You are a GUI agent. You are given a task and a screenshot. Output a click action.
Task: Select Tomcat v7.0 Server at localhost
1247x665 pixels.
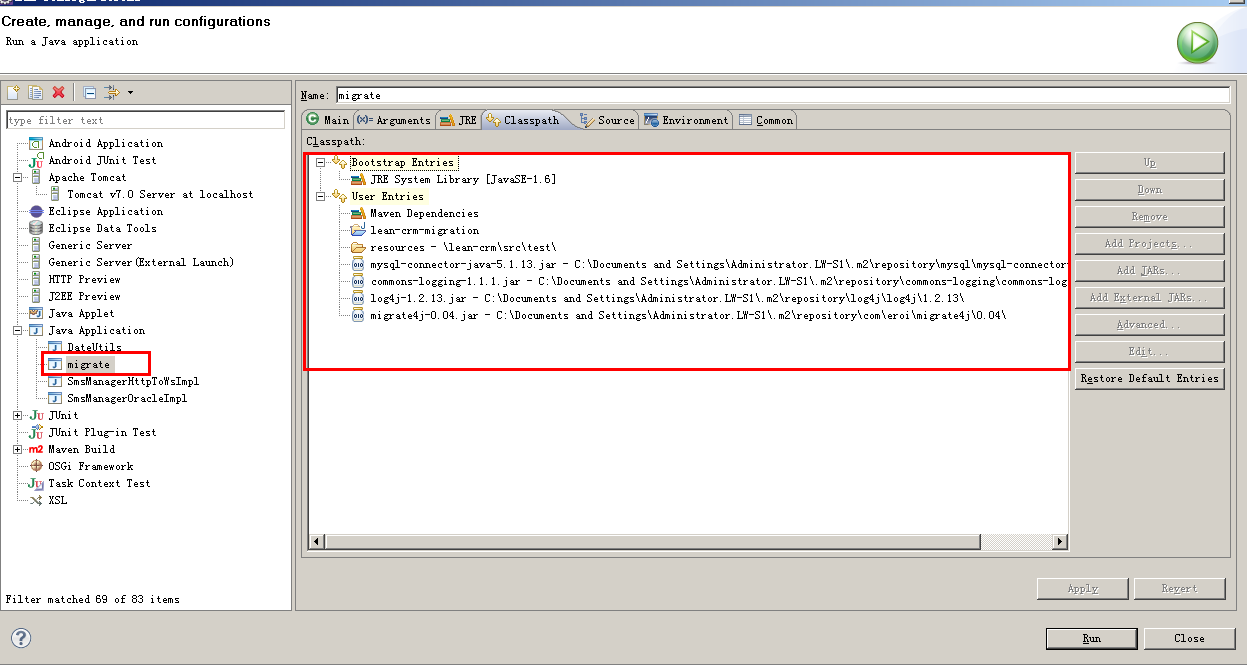click(x=160, y=195)
